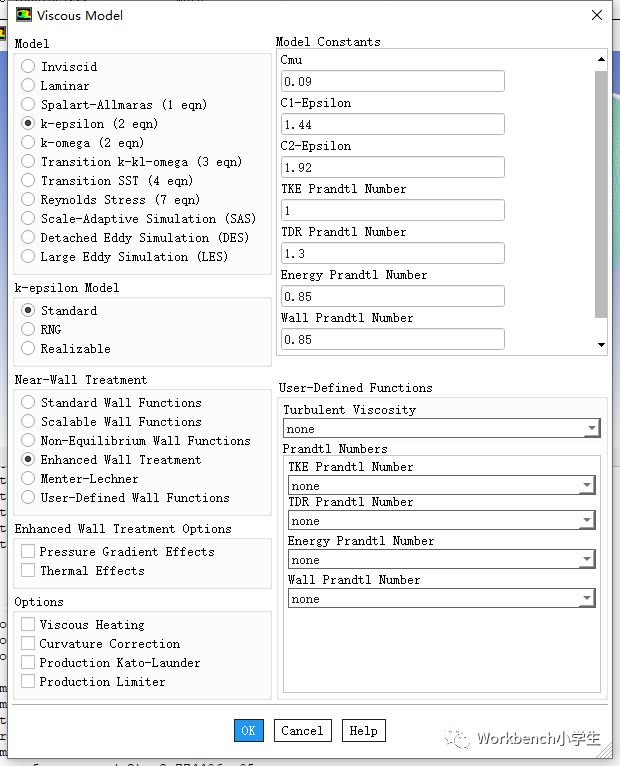Viewport: 620px width, 766px height.
Task: Select Standard Wall Functions
Action: 28,402
